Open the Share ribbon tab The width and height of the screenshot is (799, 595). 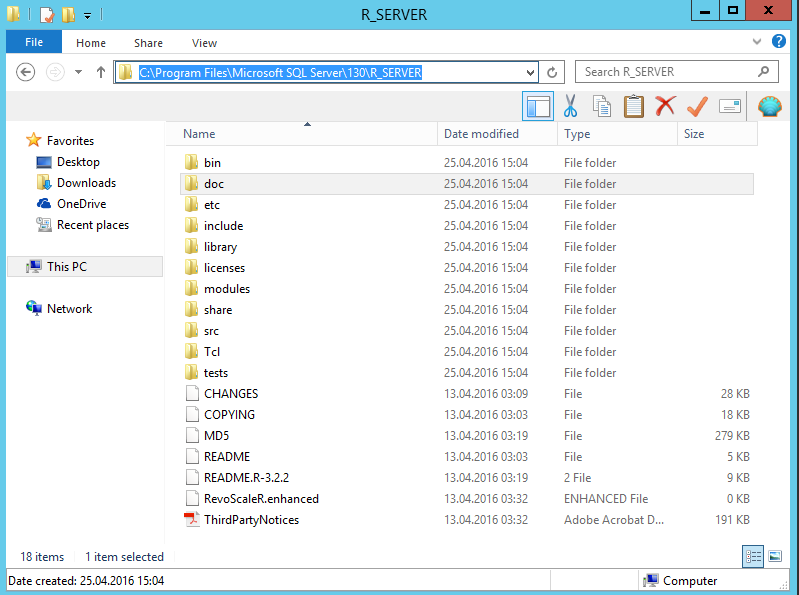pos(148,43)
